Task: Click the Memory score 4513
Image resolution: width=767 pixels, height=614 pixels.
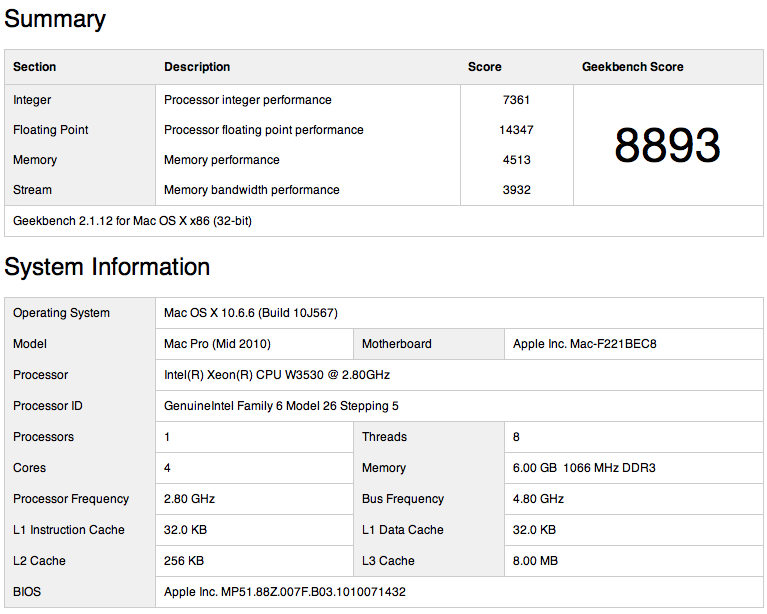Action: click(x=517, y=160)
